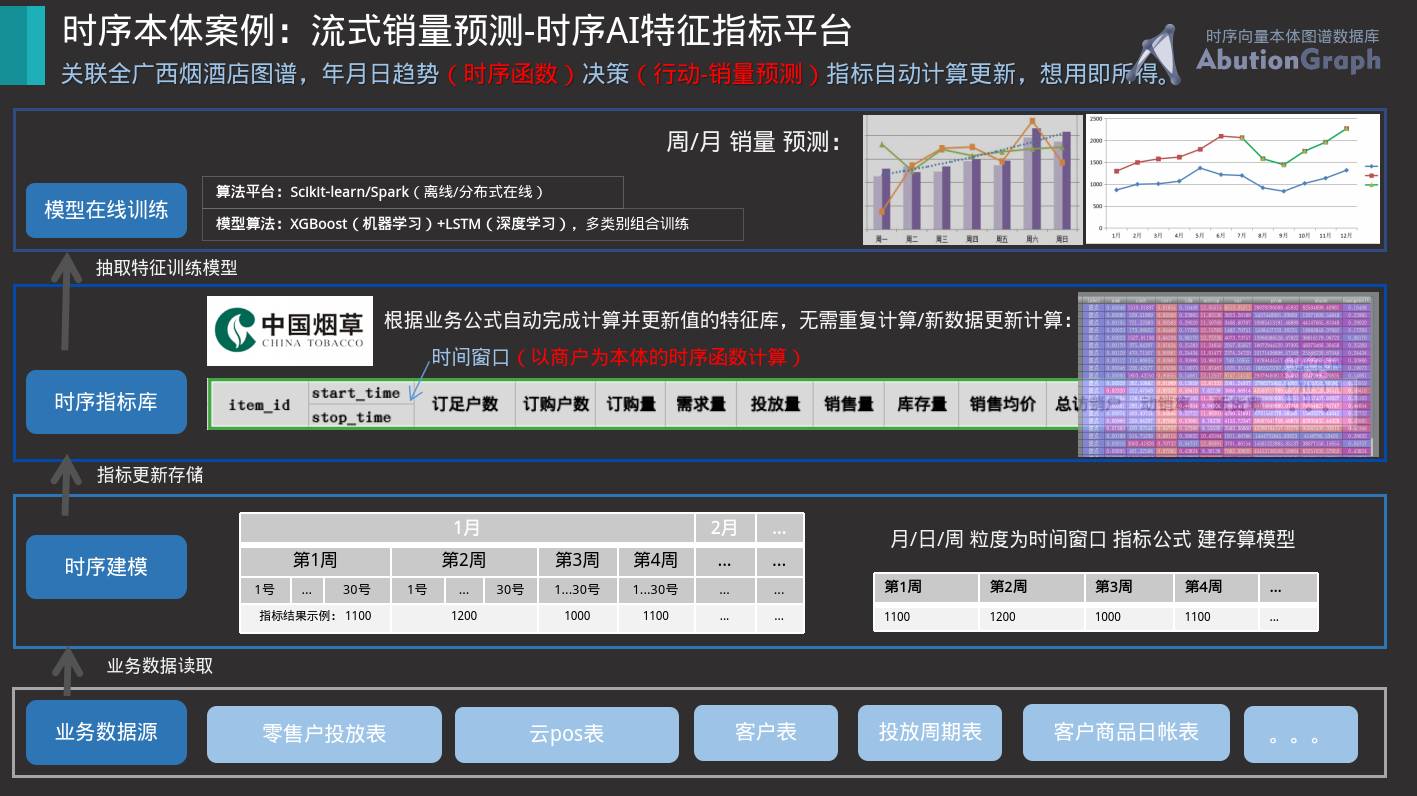Click the 需求量 column header
The image size is (1417, 796).
coord(701,404)
